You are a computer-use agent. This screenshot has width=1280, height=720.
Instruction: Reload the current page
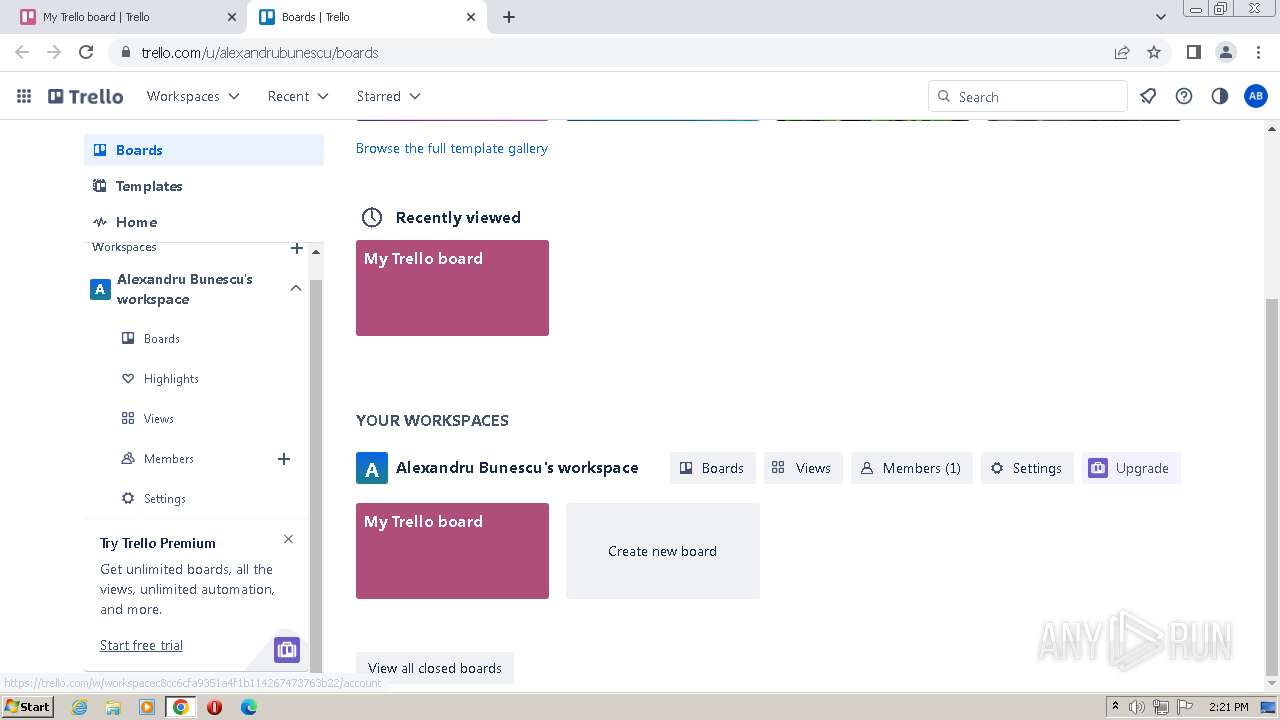(86, 52)
